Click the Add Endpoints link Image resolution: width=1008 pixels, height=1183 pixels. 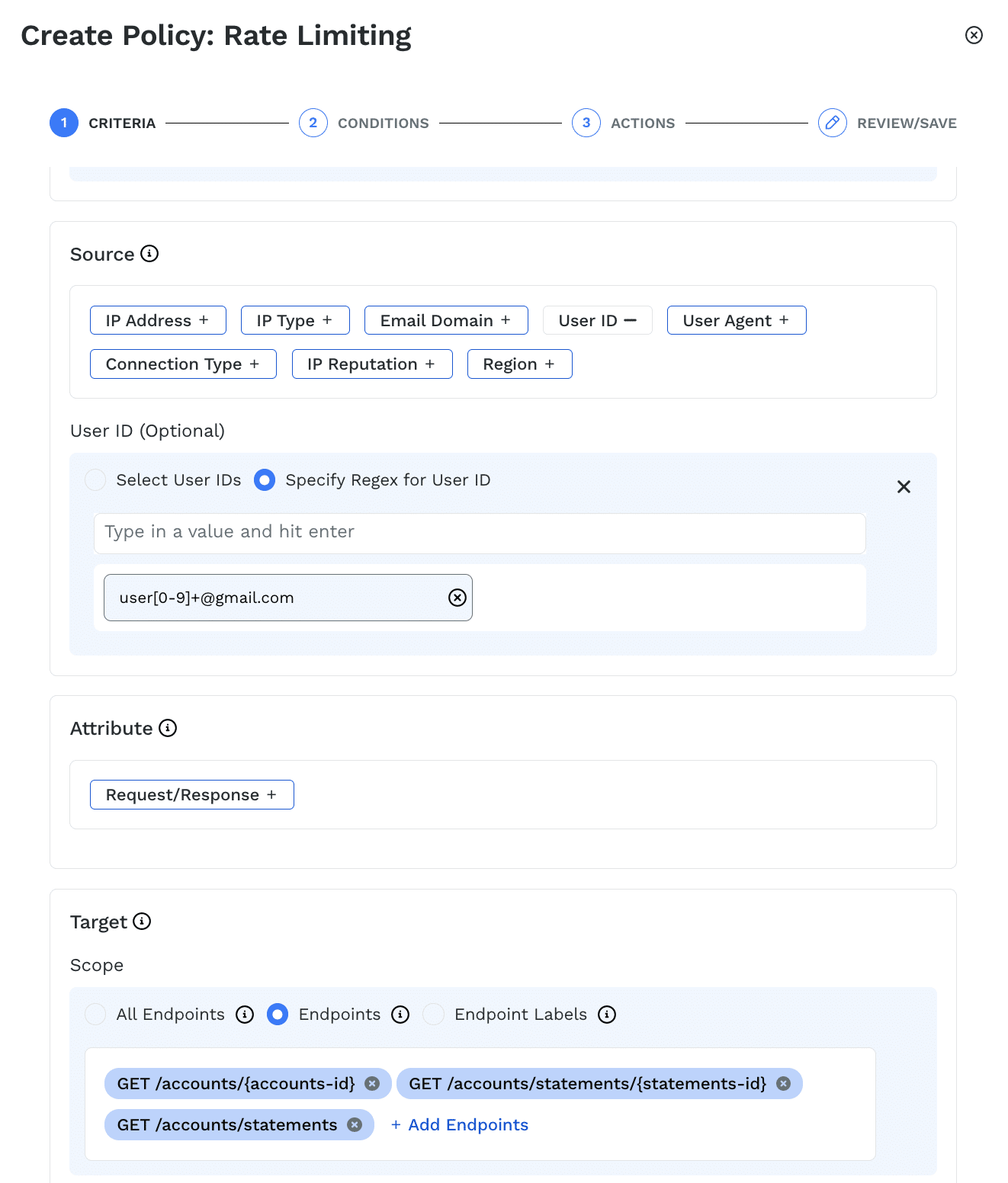[x=459, y=1125]
